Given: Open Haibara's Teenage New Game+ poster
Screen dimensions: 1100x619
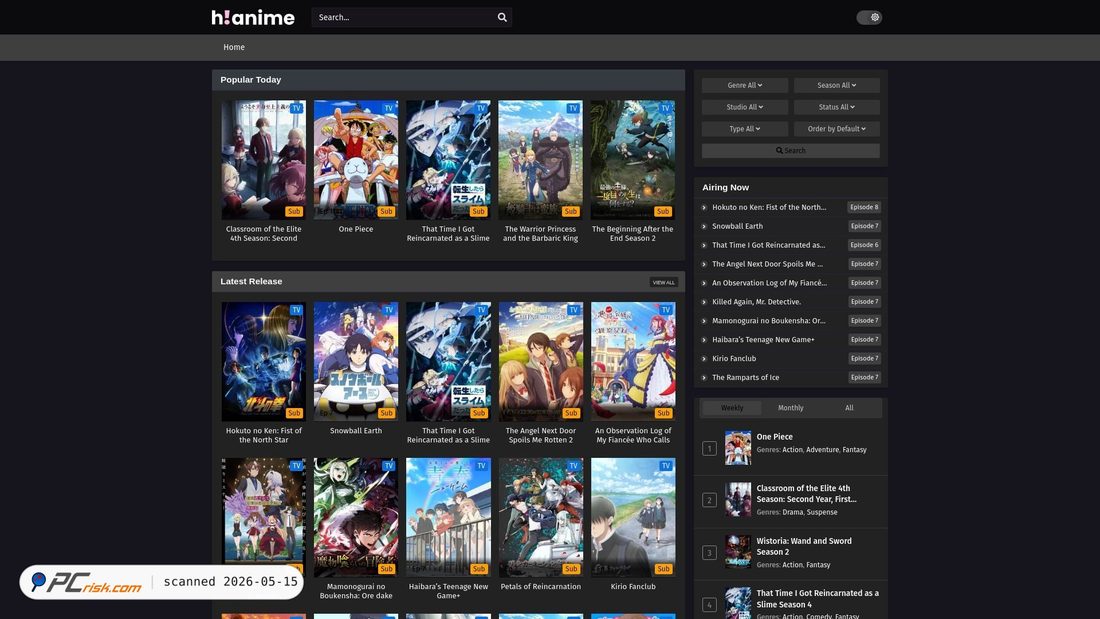Looking at the screenshot, I should pyautogui.click(x=448, y=517).
